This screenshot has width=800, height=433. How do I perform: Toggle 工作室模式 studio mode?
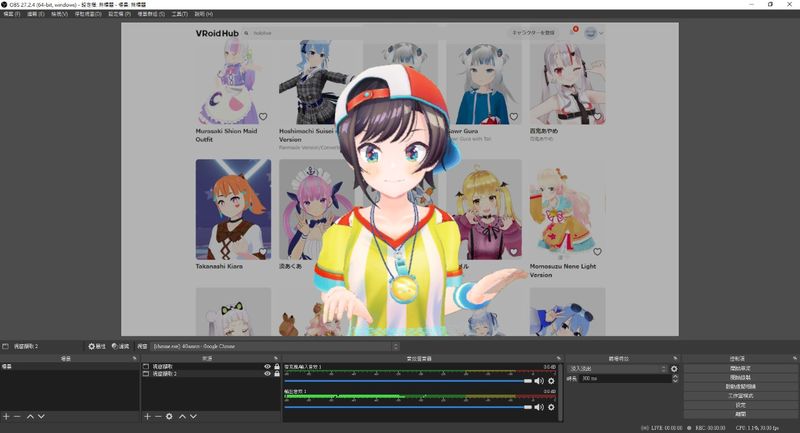740,396
